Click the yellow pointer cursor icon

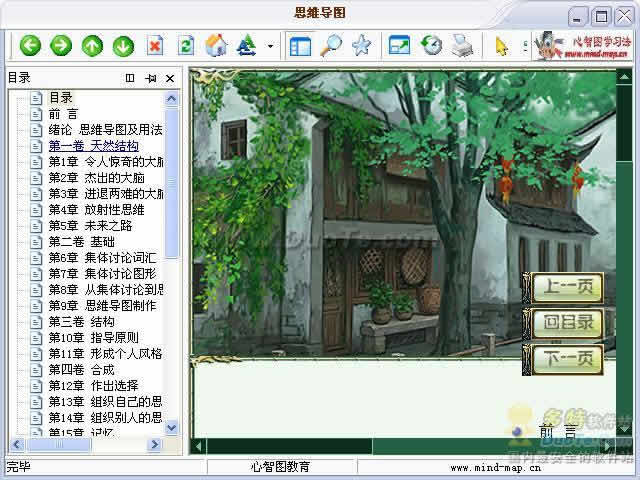click(501, 46)
